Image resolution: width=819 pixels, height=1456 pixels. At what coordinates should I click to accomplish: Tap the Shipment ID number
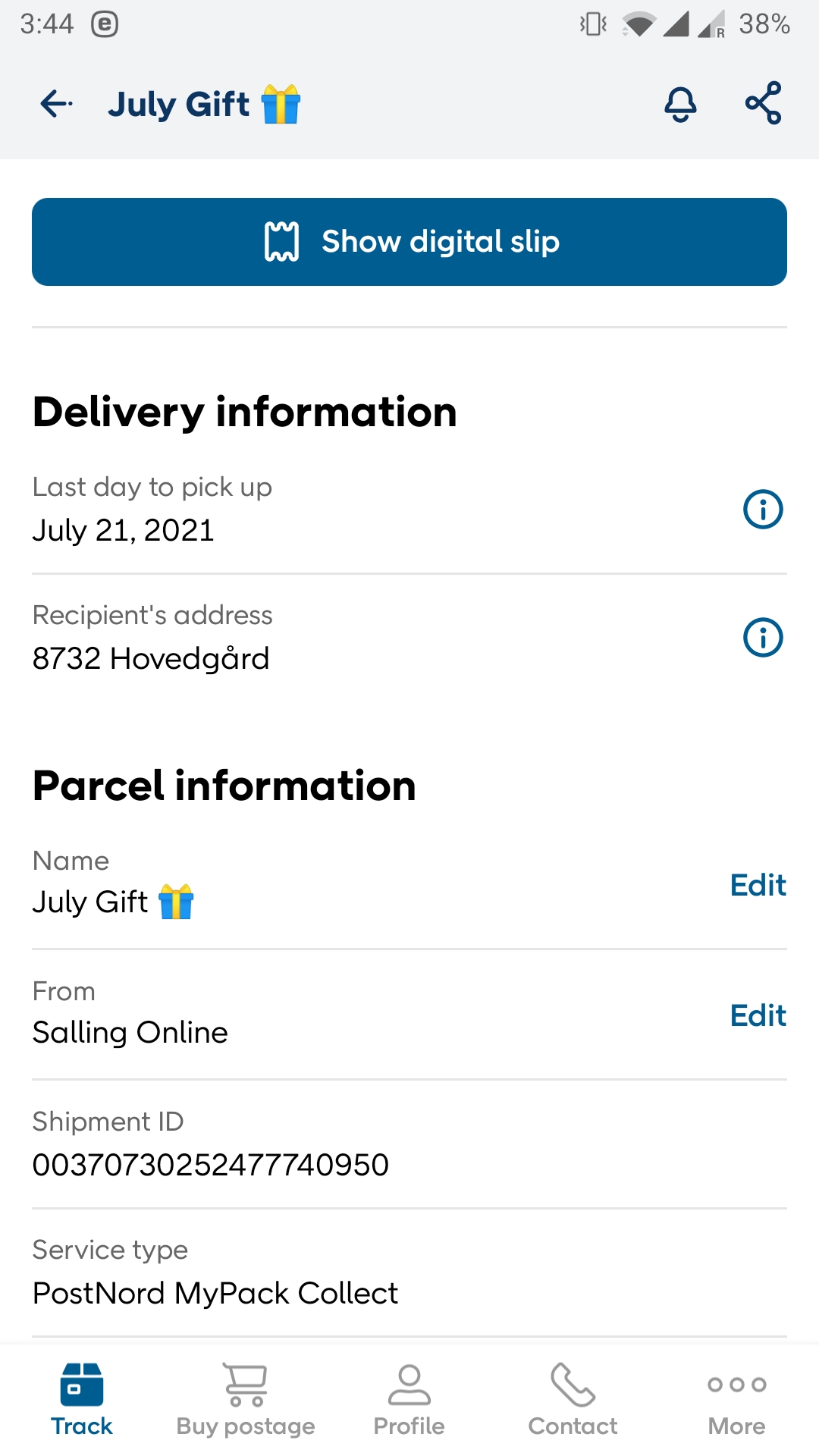click(x=211, y=1165)
